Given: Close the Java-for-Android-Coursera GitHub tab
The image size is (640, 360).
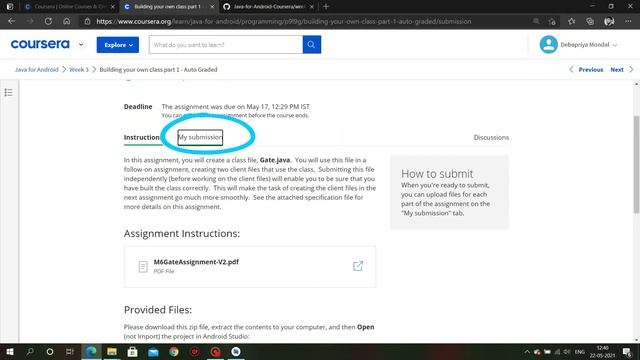Looking at the screenshot, I should coord(312,7).
